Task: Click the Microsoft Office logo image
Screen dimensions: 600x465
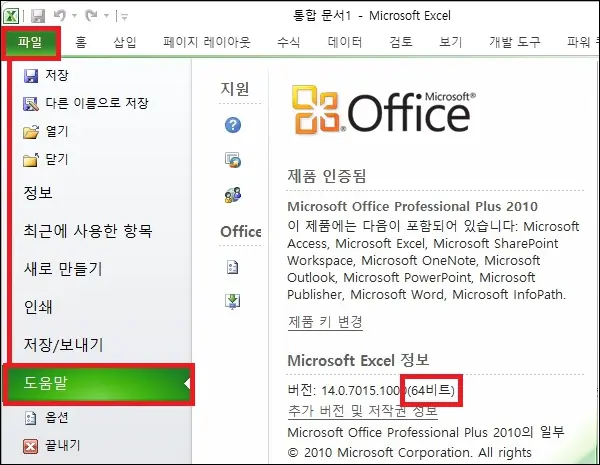Action: coord(383,110)
